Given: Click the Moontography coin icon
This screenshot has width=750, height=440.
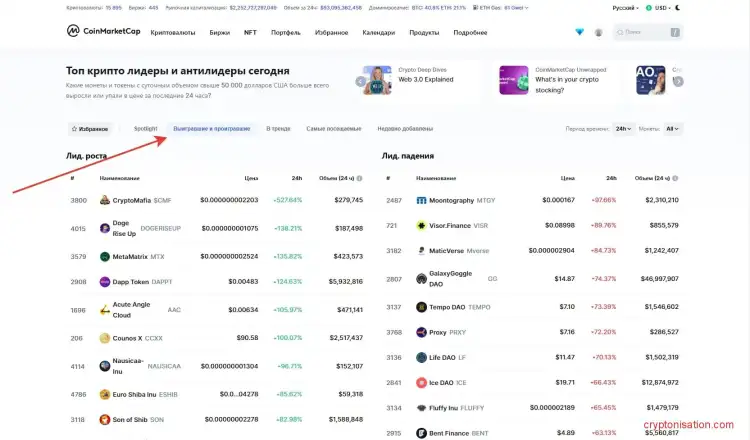Looking at the screenshot, I should (421, 200).
